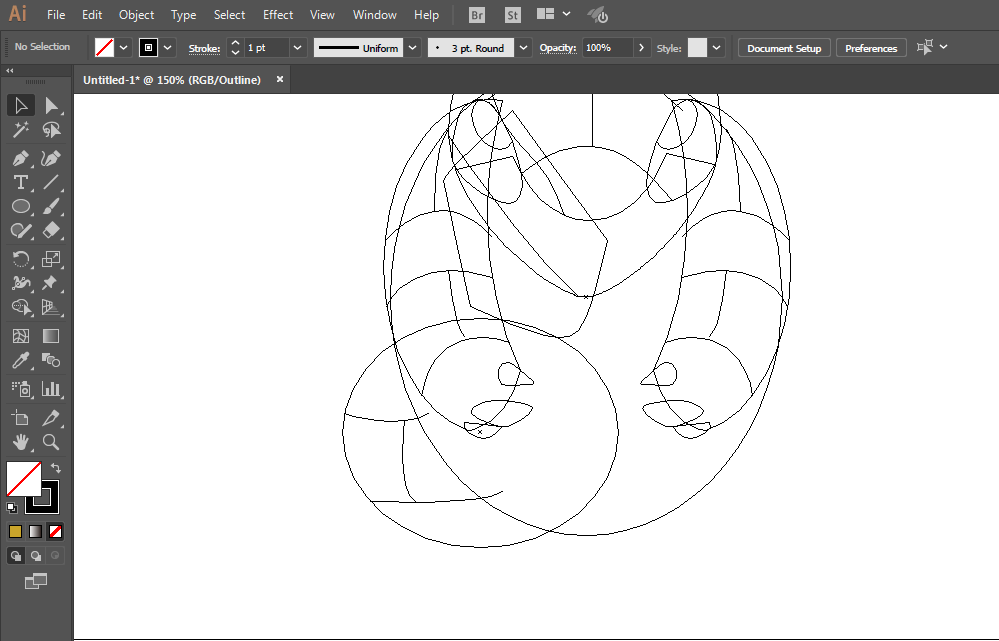Viewport: 999px width, 641px height.
Task: Activate the Gradient tool
Action: click(x=51, y=336)
